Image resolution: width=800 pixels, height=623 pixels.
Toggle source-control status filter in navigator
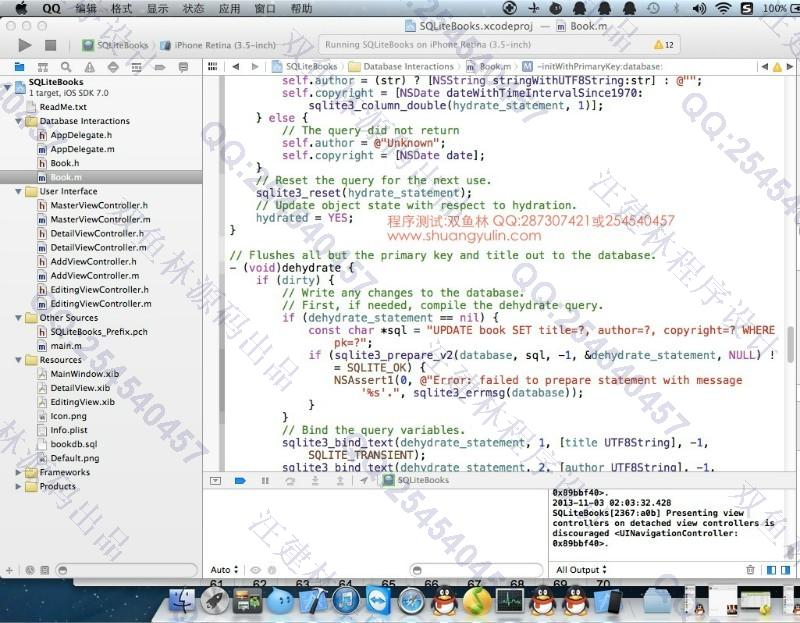(45, 570)
